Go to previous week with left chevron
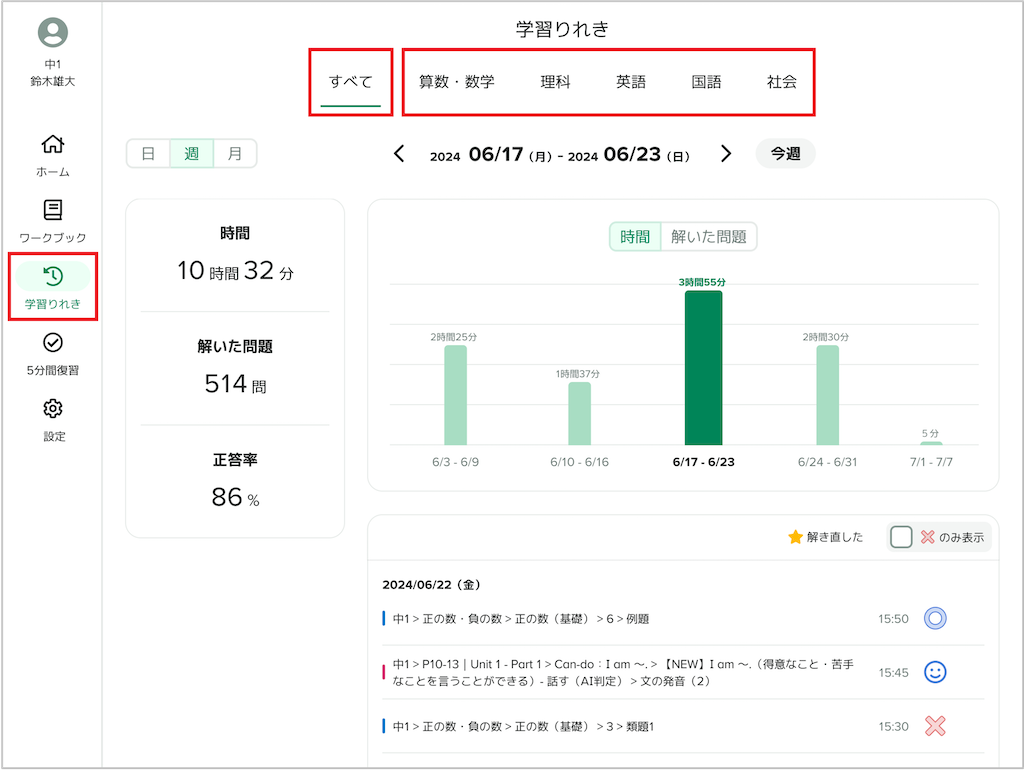1024x770 pixels. coord(399,153)
